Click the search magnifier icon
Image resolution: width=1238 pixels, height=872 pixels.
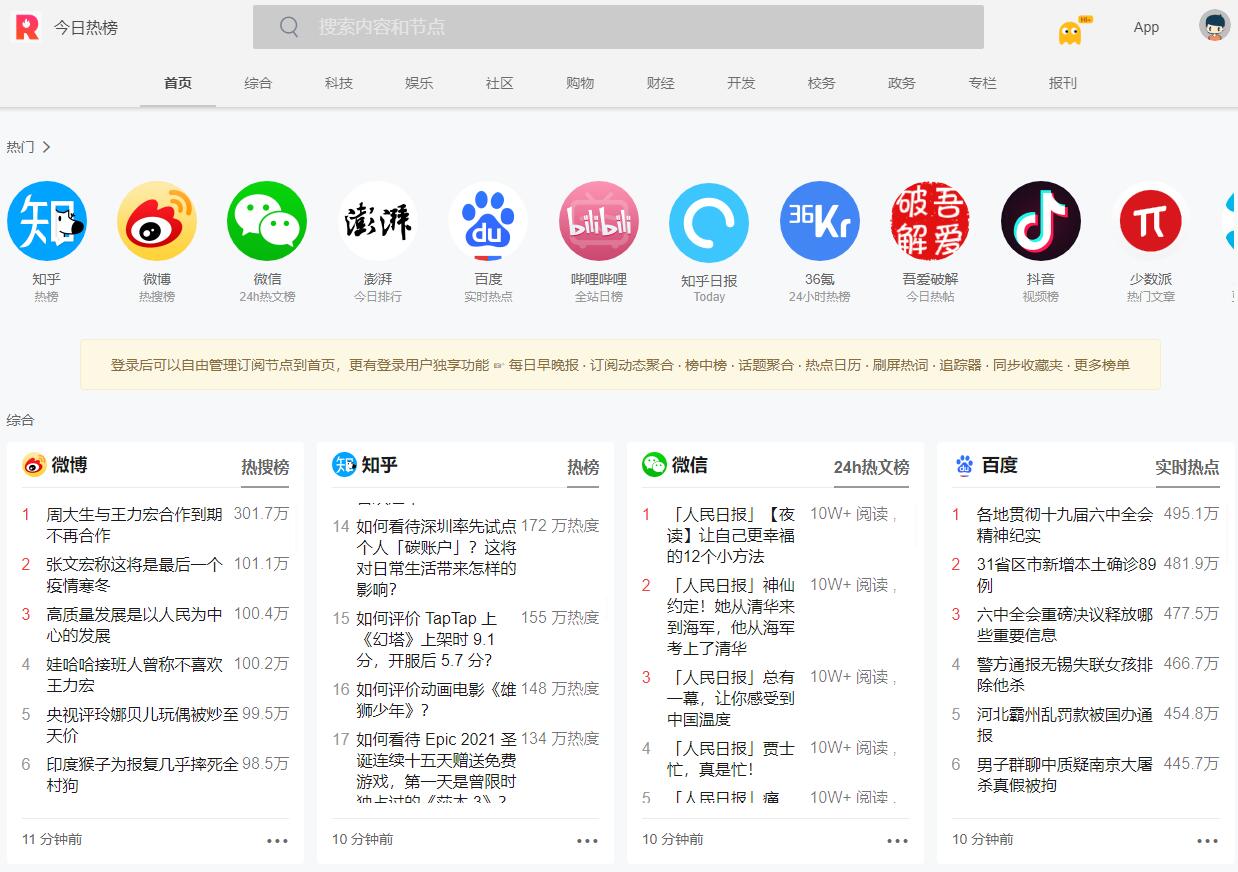(x=289, y=27)
